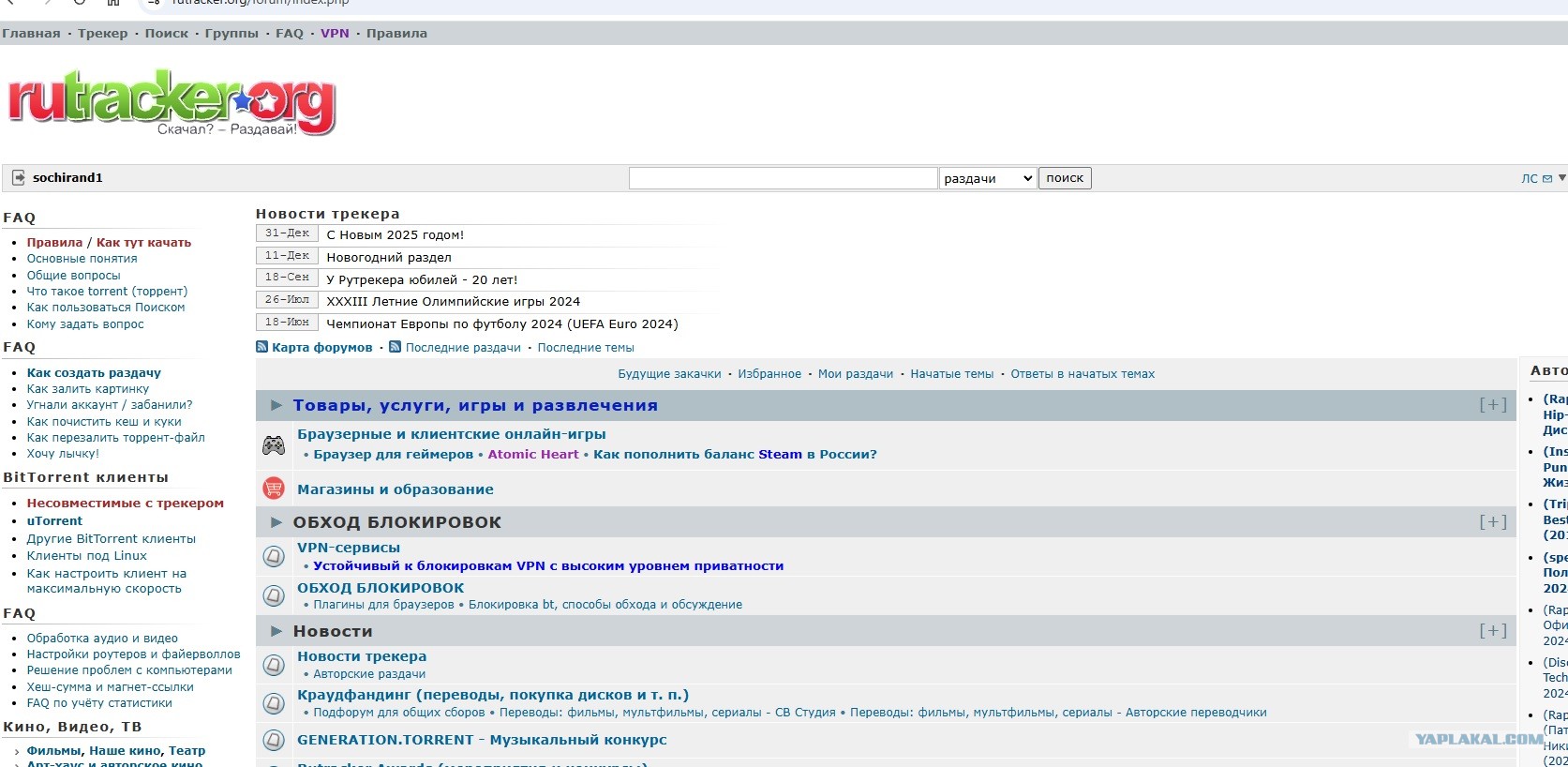The width and height of the screenshot is (1568, 767).
Task: Open FAQ in top navigation
Action: [290, 34]
